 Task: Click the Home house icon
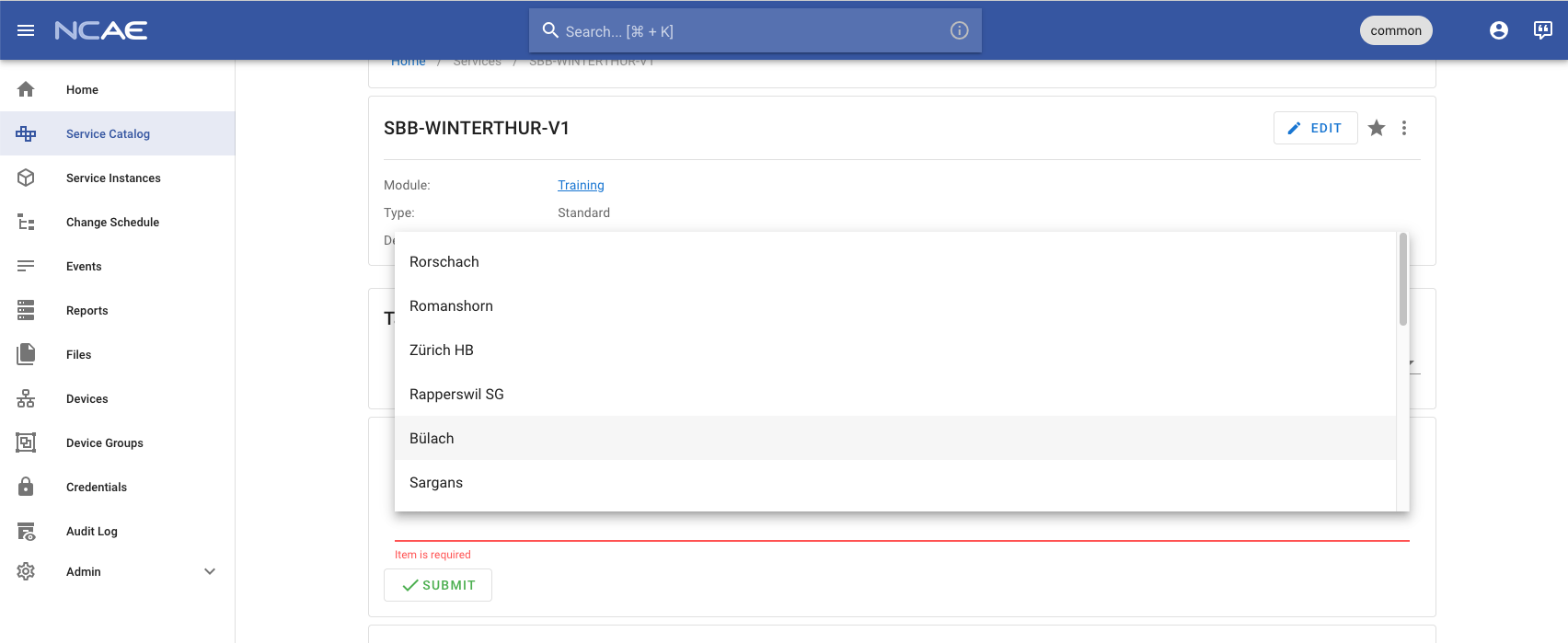pos(26,89)
